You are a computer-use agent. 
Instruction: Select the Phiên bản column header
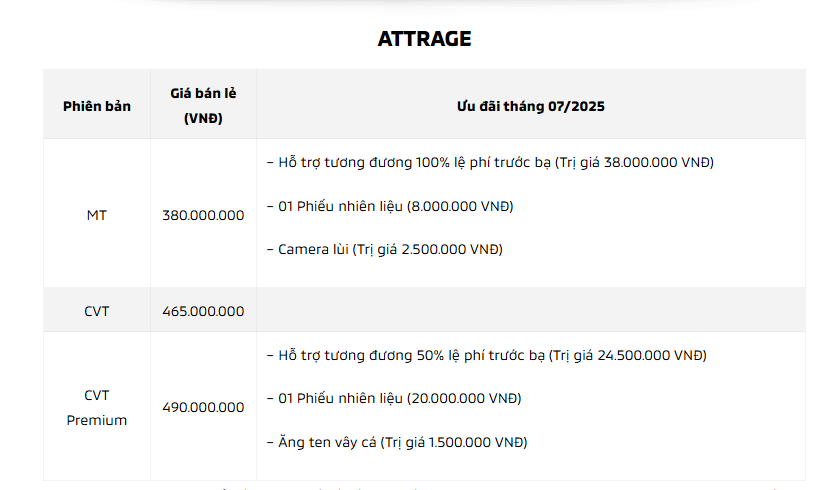point(97,106)
